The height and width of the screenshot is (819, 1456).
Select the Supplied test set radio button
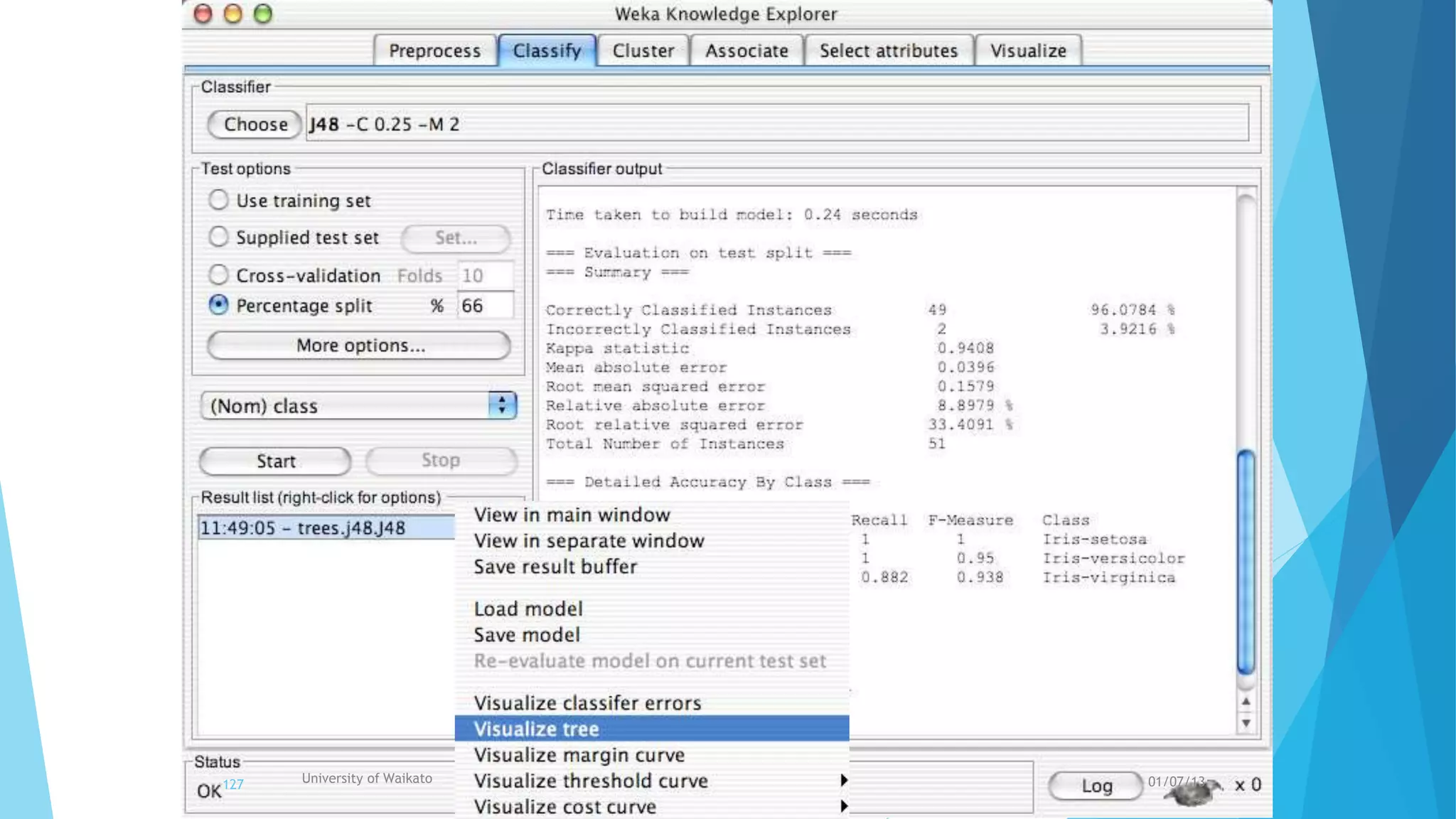tap(219, 237)
